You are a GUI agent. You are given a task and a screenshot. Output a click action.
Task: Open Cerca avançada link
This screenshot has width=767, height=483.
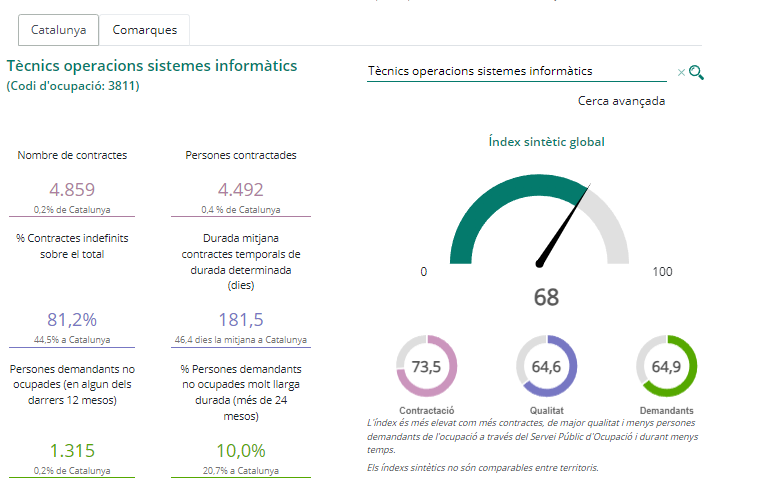click(x=621, y=101)
